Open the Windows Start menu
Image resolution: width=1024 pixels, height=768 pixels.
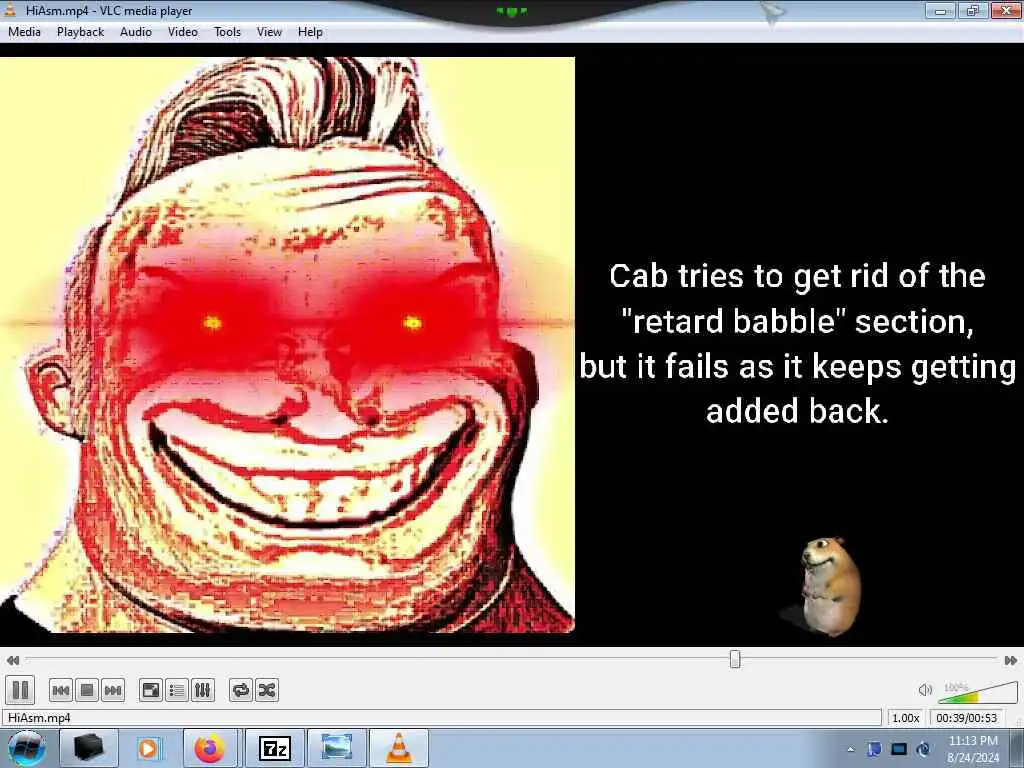tap(27, 748)
